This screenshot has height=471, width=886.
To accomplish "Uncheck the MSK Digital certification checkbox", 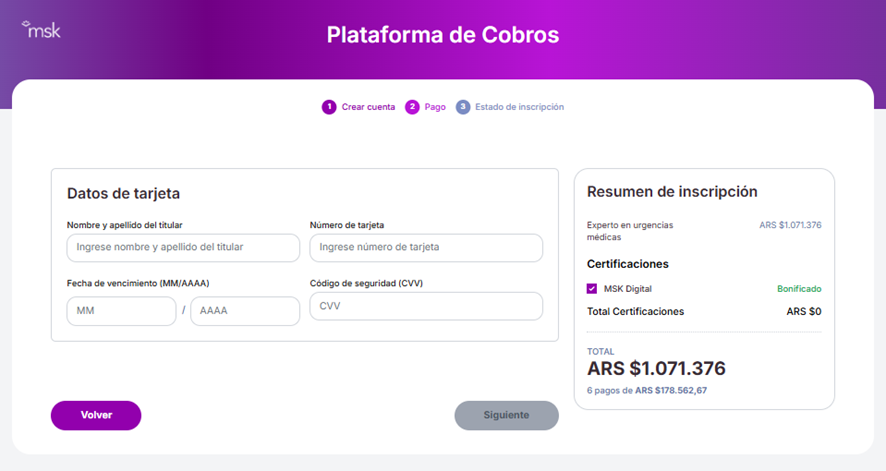I will (x=592, y=289).
